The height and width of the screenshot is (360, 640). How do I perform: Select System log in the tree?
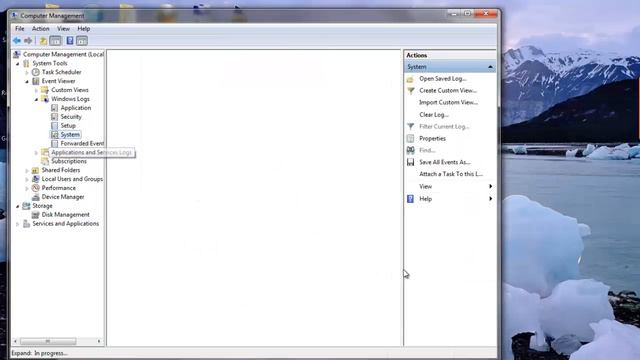[x=70, y=135]
